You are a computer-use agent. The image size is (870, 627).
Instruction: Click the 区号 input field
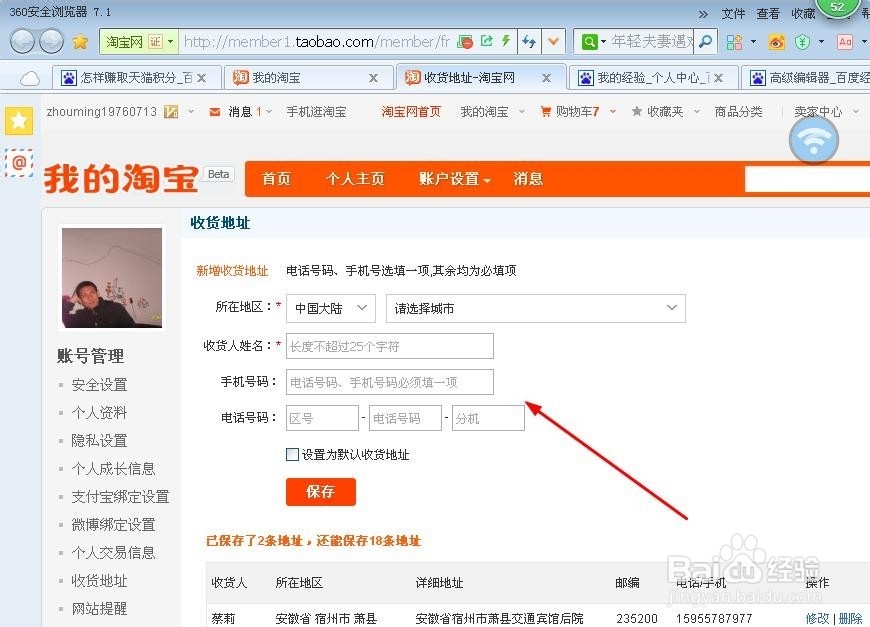322,418
